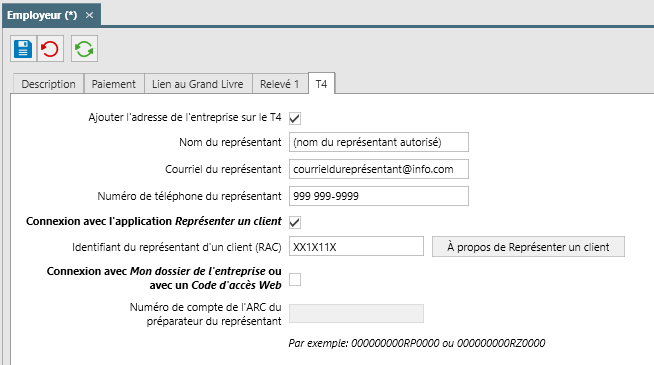
Task: Click the Identifiant du représentant (RAC) field
Action: 356,247
